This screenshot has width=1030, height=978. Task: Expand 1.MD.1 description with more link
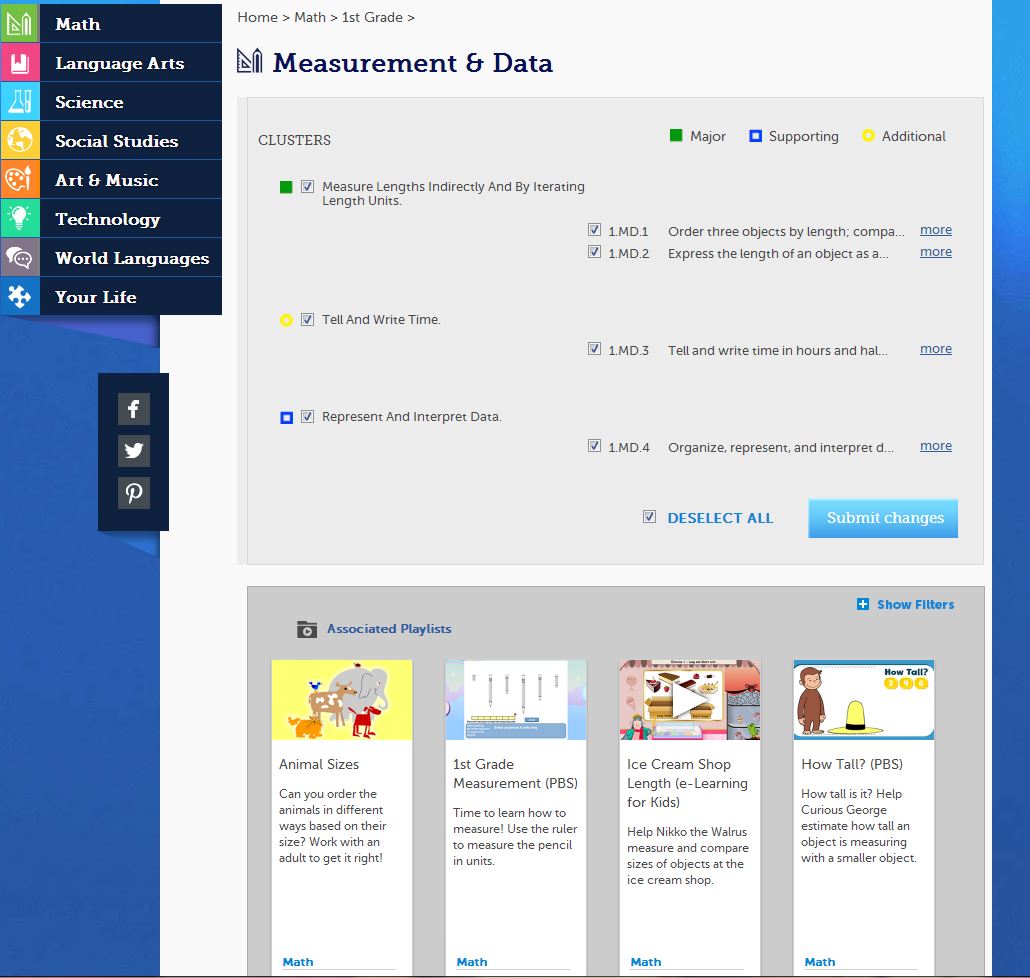pos(935,230)
